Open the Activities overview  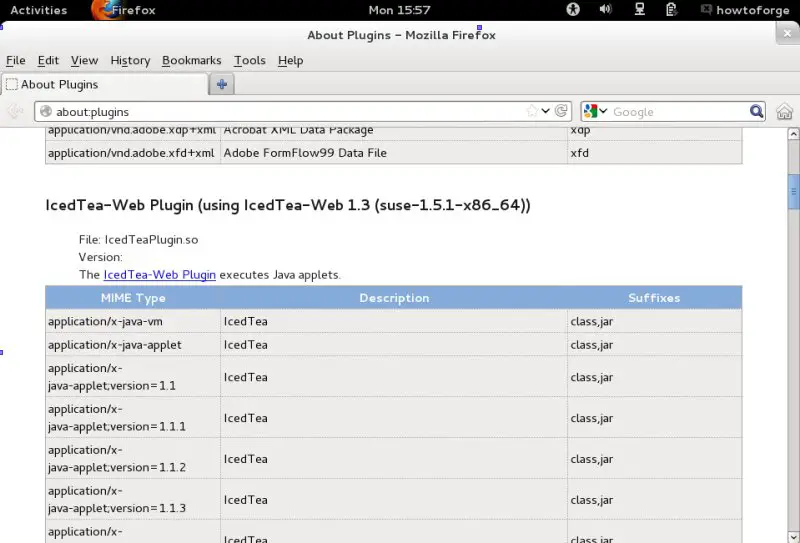click(x=39, y=10)
